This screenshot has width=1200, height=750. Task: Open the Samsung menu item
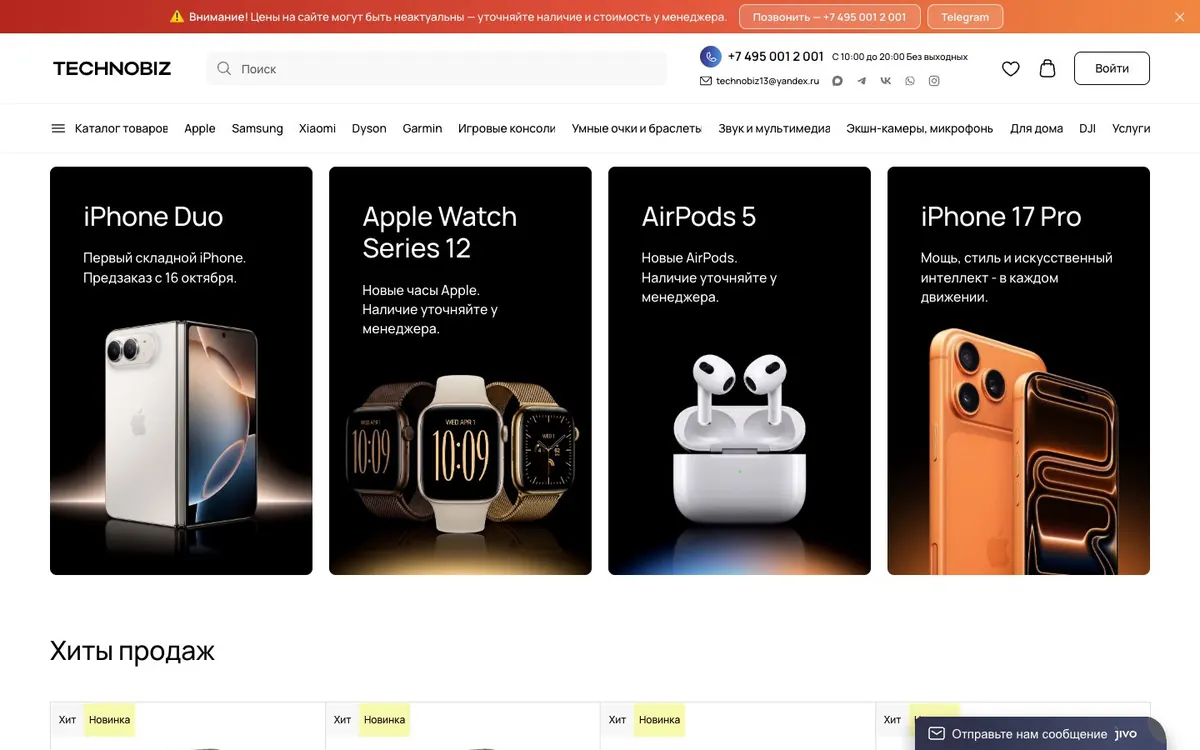click(257, 128)
